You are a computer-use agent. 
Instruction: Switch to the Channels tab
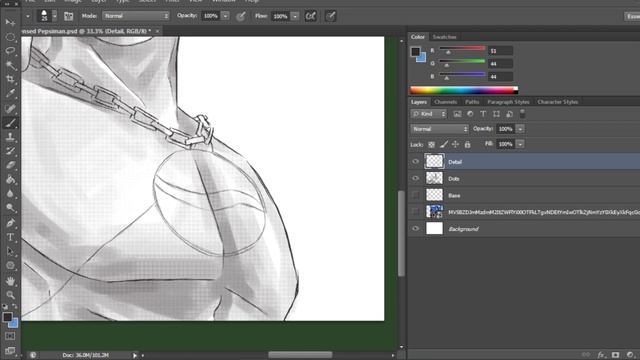tap(445, 102)
